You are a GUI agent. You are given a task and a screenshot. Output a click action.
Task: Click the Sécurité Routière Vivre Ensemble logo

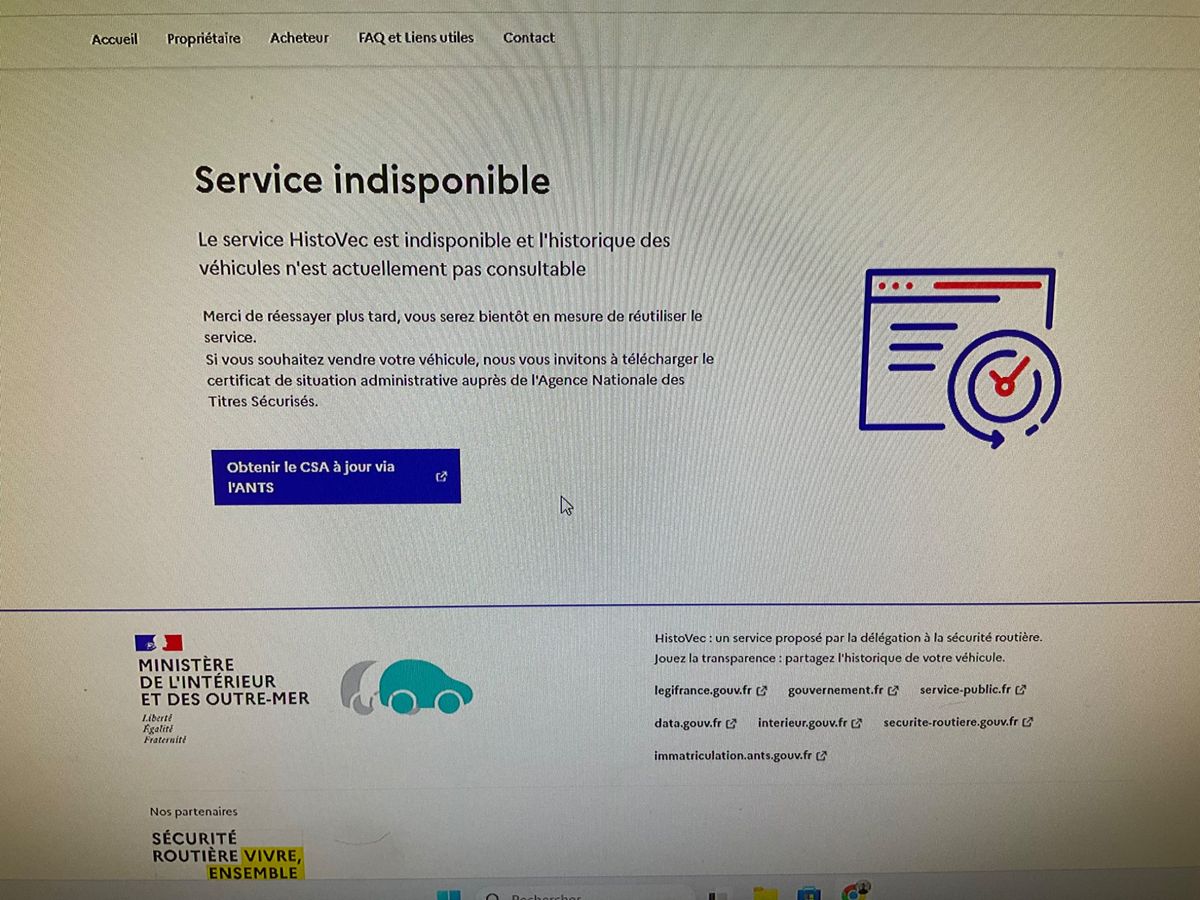click(226, 855)
